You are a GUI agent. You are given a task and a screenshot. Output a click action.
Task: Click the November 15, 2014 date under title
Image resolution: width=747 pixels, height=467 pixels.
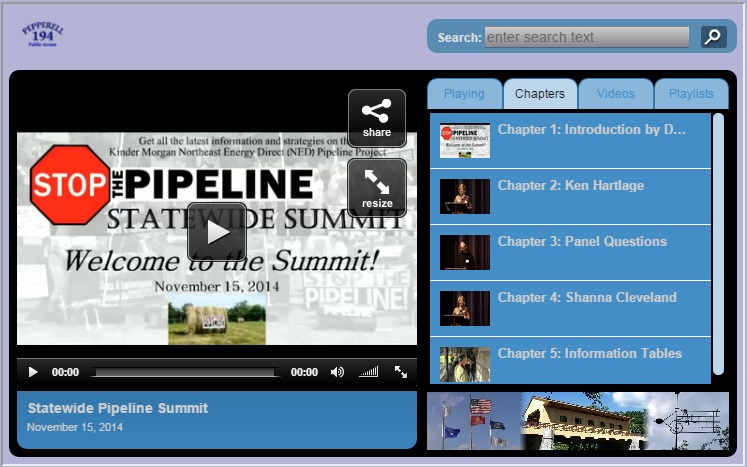tap(75, 427)
